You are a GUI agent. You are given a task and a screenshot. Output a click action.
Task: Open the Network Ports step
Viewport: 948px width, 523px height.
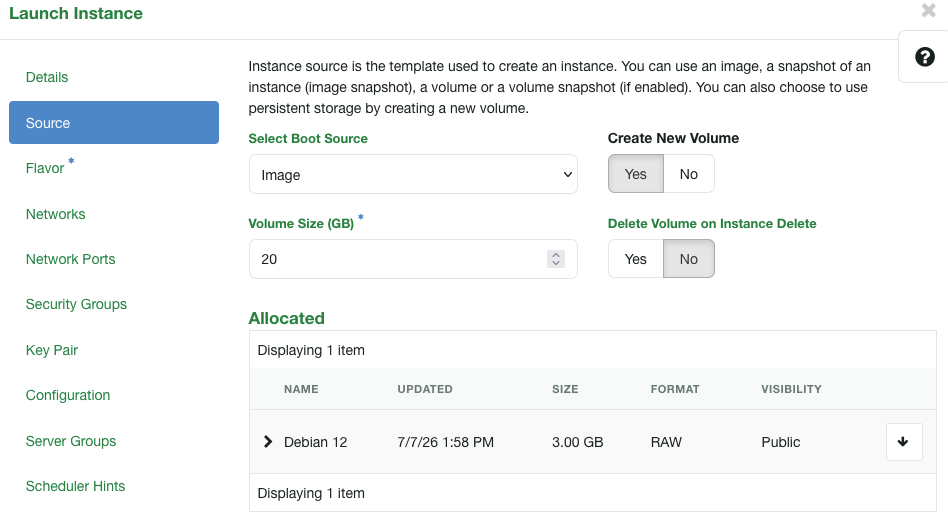click(70, 259)
